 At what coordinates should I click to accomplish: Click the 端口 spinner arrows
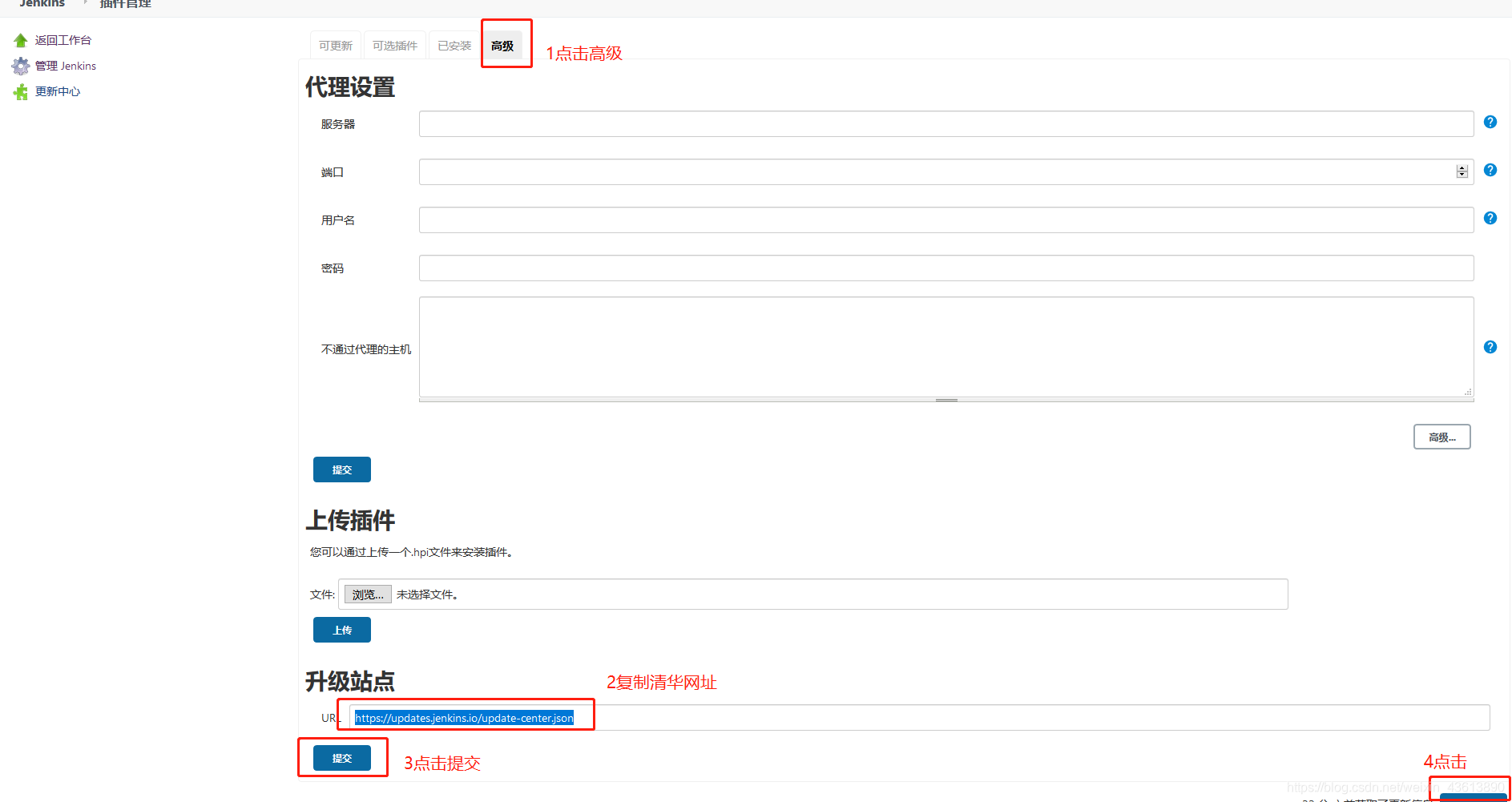point(1462,171)
